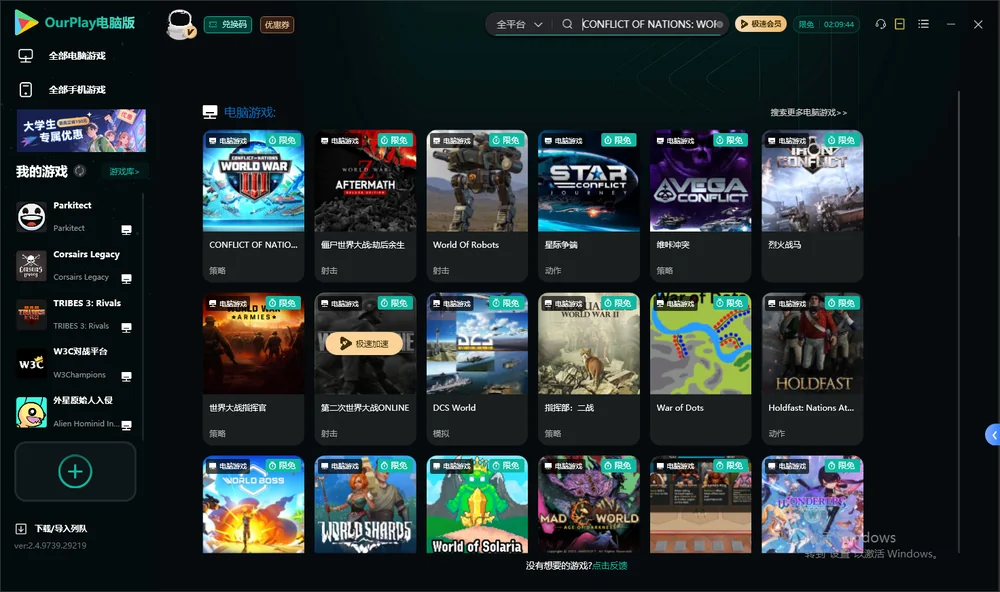Open the 世界大战指挥官 game card
This screenshot has width=1000, height=592.
(253, 368)
